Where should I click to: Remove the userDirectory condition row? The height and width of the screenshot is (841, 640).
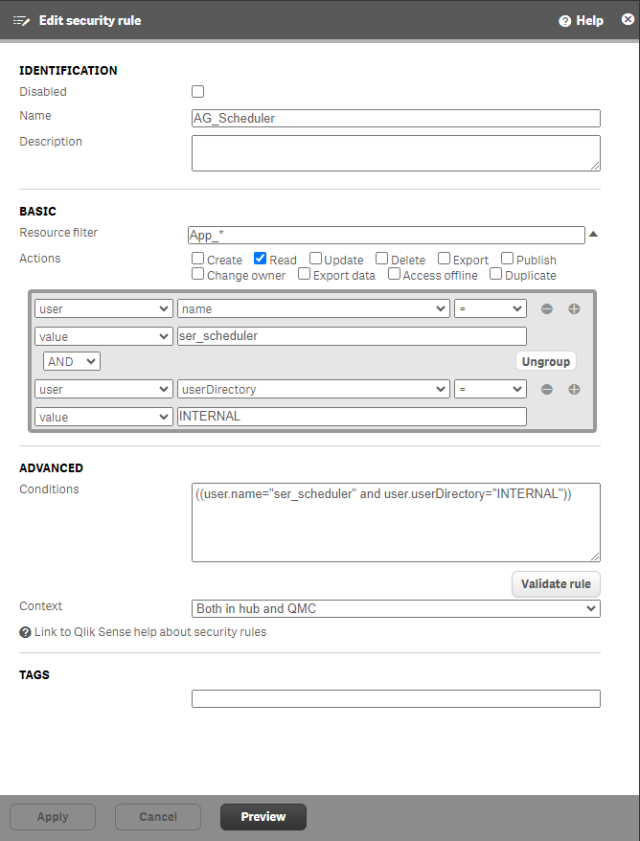pos(547,389)
